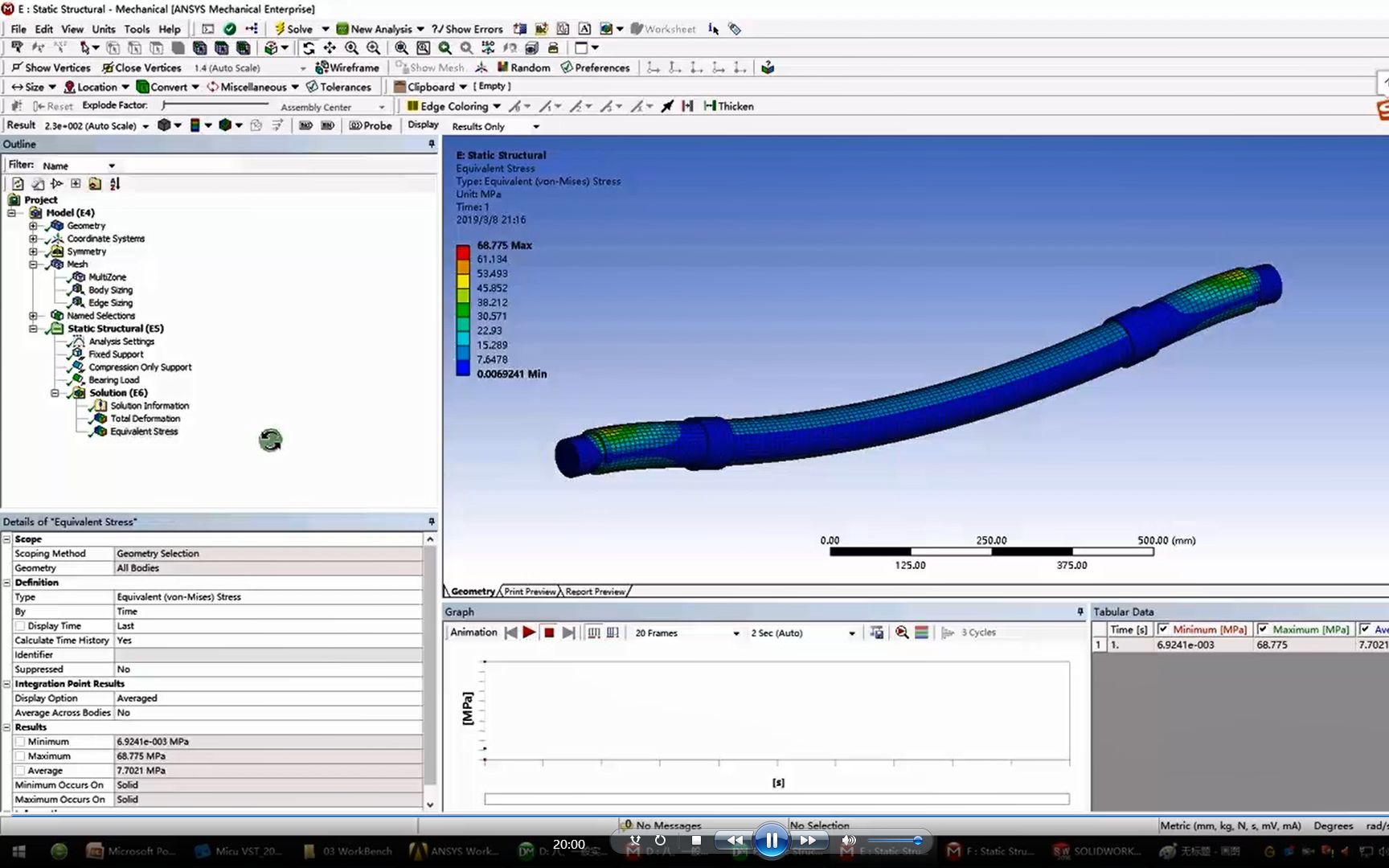Open the Edit menu

[44, 29]
